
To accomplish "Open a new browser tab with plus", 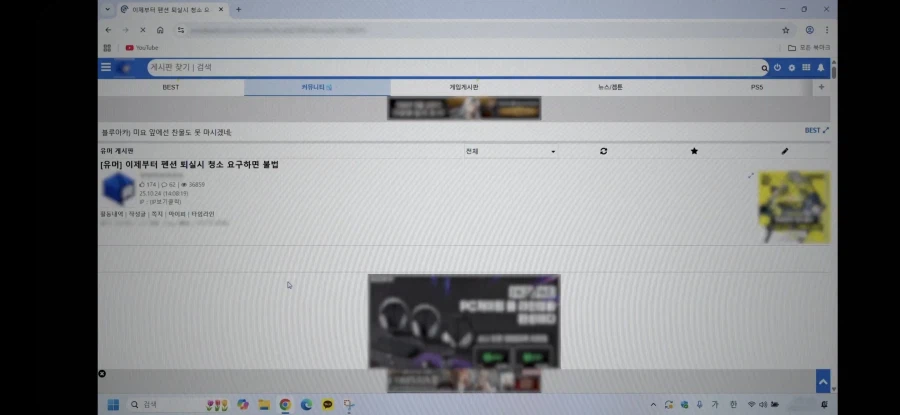I will click(239, 9).
